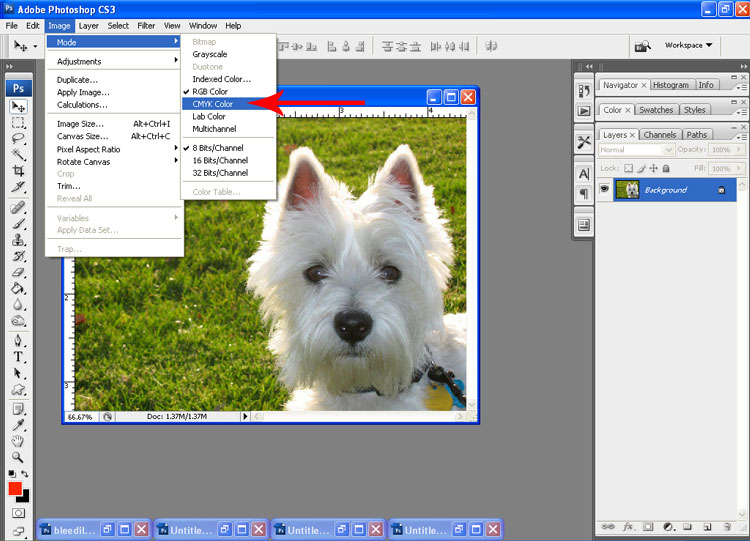Screen dimensions: 750x541
Task: Switch to the Histogram tab
Action: point(671,85)
